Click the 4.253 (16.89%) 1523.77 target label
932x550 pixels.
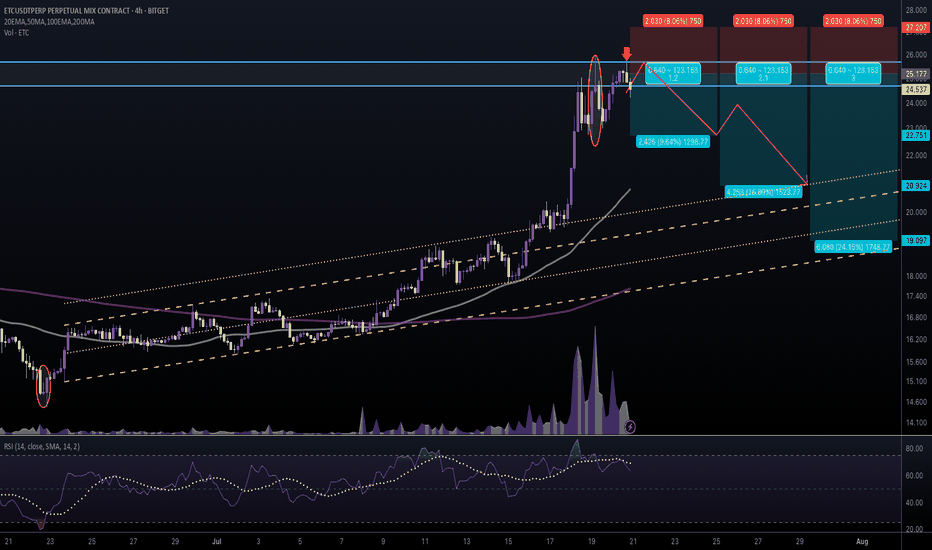click(763, 192)
